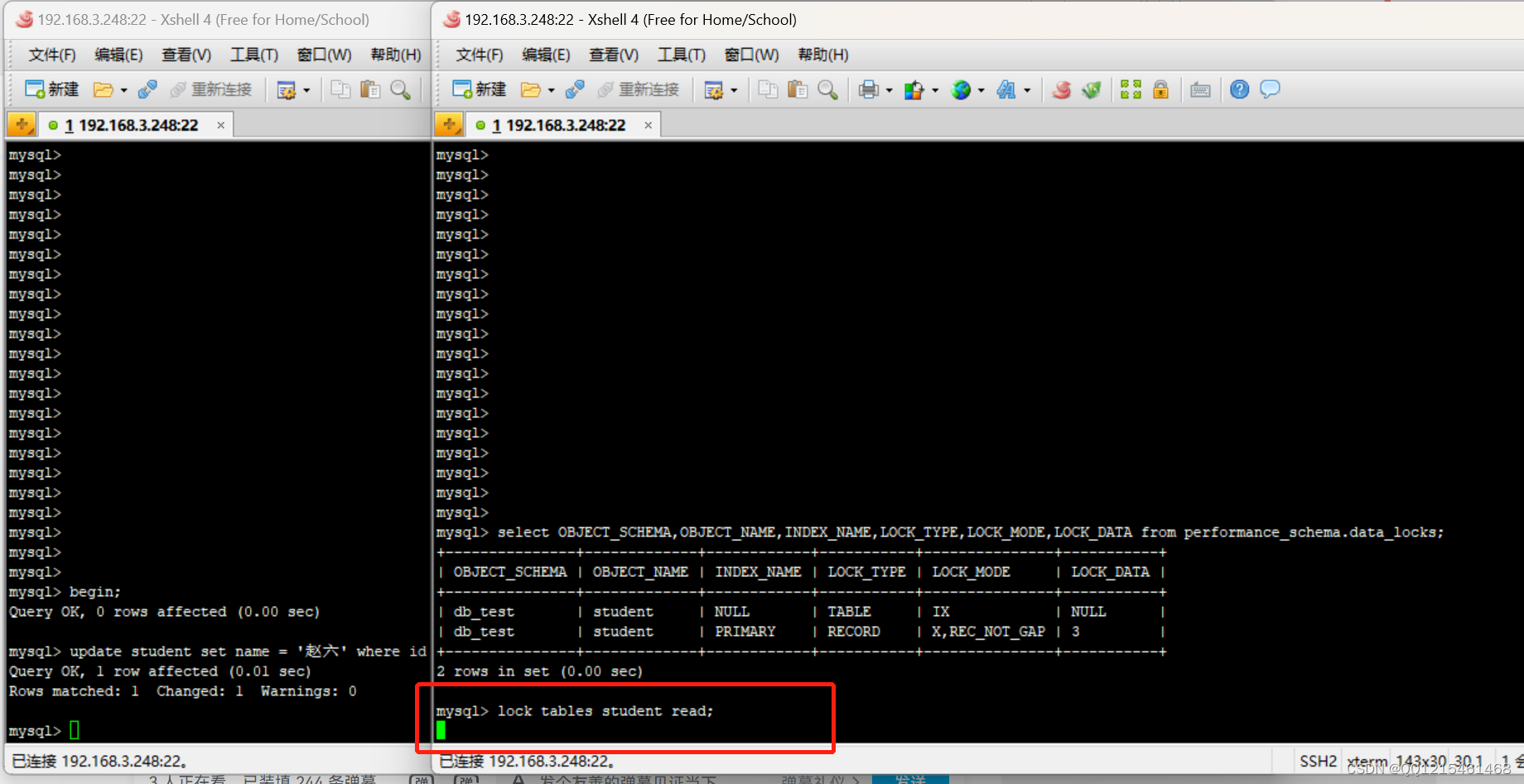The image size is (1524, 784).
Task: Click 重新连接 reconnect in left window
Action: point(210,89)
